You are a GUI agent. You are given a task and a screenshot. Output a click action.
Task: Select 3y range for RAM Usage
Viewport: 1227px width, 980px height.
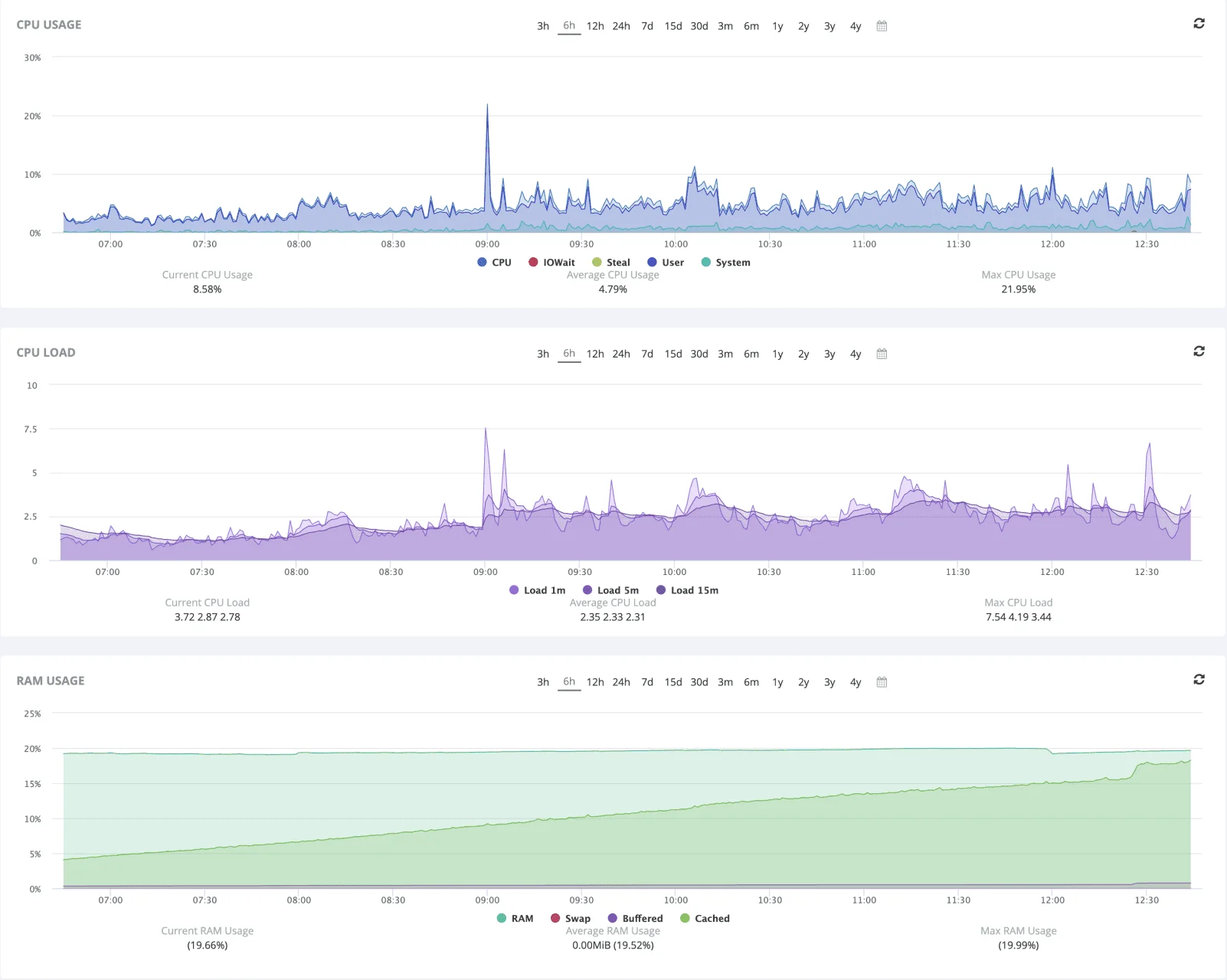(829, 682)
